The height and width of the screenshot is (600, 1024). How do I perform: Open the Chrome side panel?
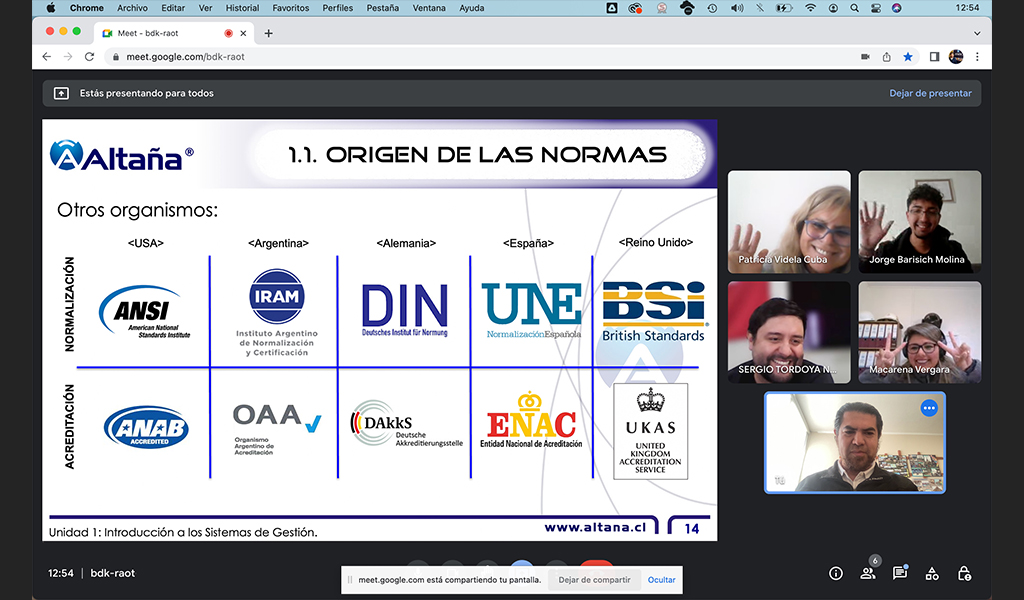[935, 57]
